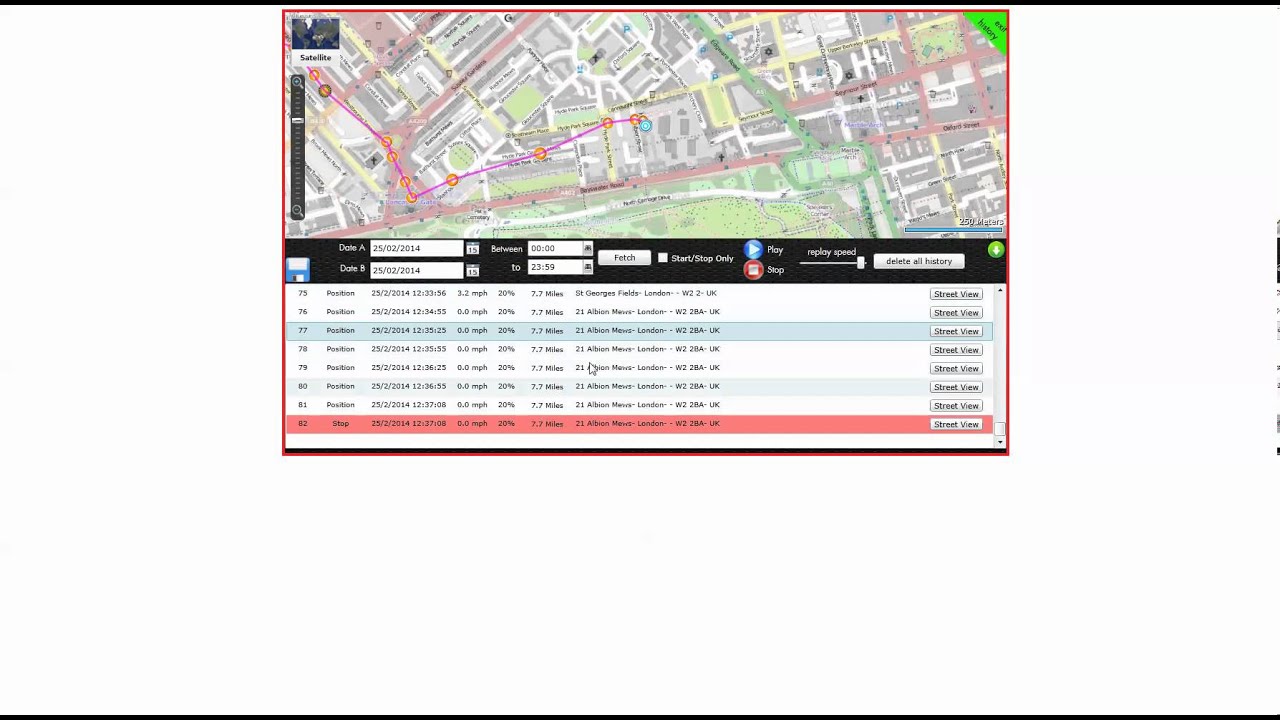Open the Date A calendar picker
1280x720 pixels.
tap(472, 249)
